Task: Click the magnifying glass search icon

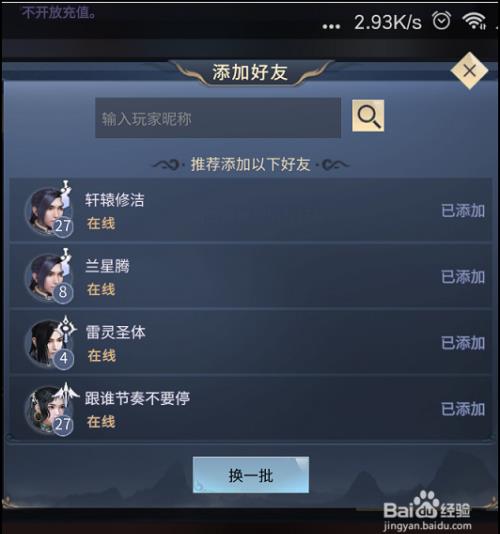Action: tap(368, 116)
